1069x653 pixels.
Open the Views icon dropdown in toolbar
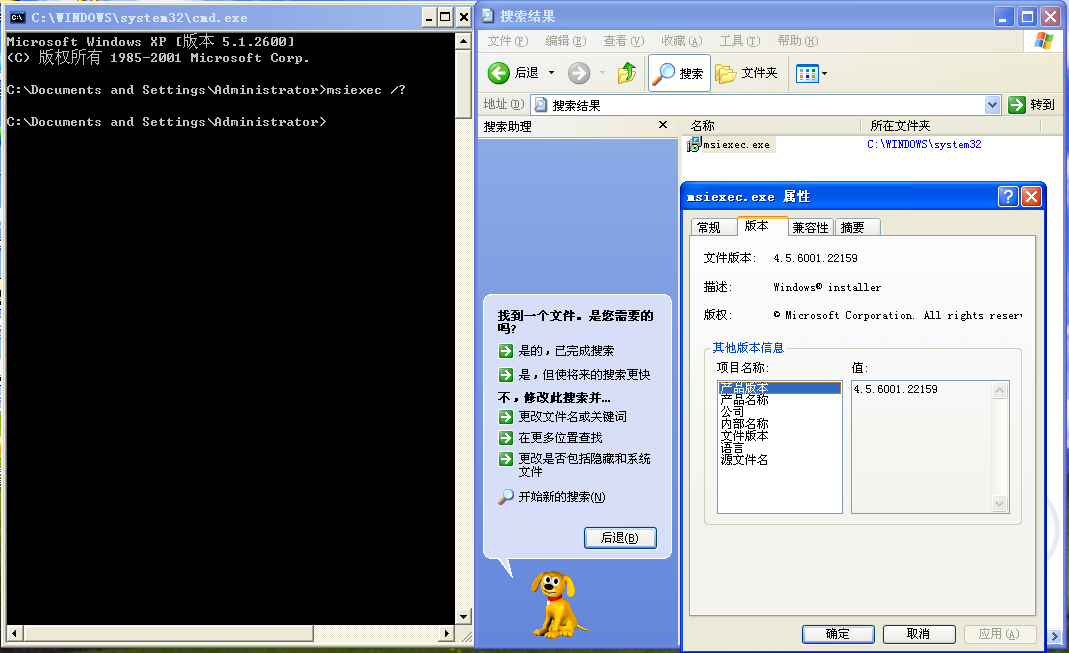(811, 73)
